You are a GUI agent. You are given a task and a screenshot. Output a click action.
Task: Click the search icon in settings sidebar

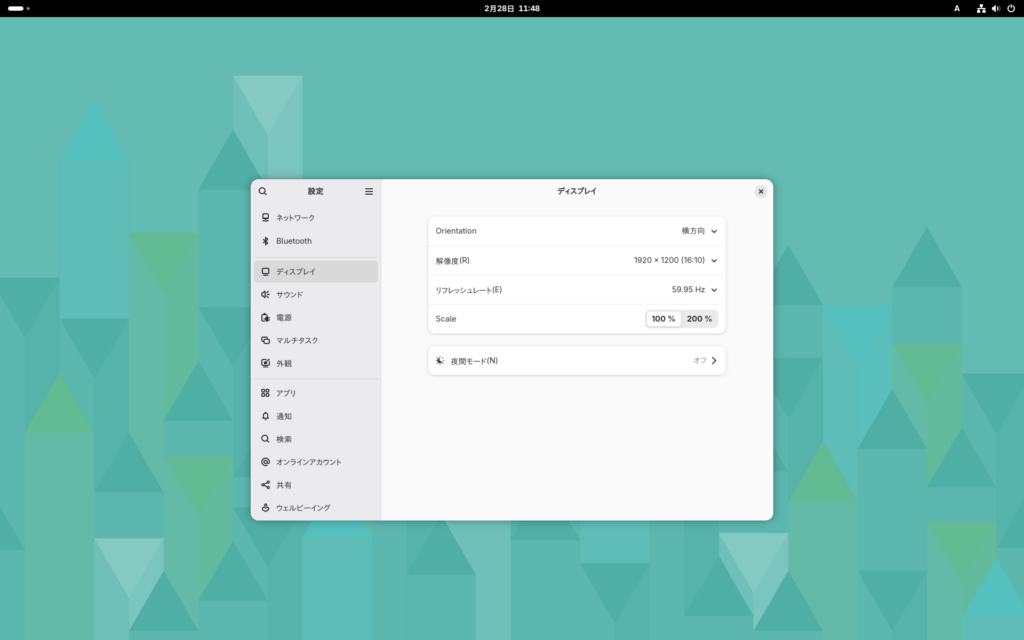263,191
